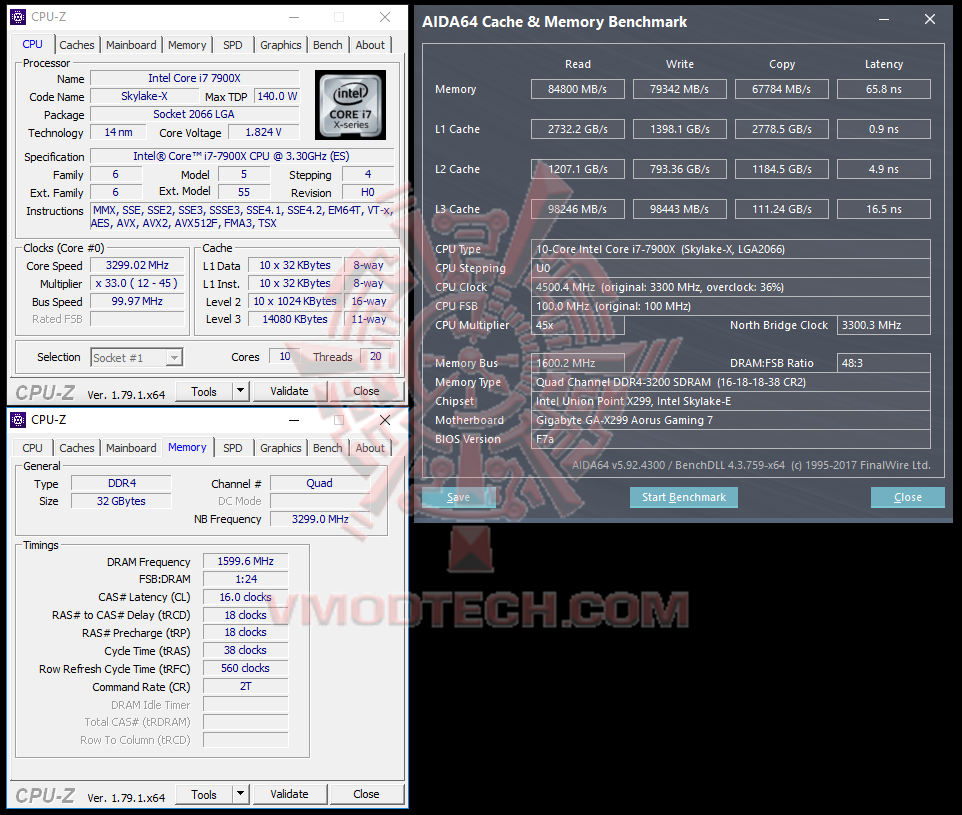Click Memory Latency value 65.8 ns
962x815 pixels.
[x=883, y=89]
